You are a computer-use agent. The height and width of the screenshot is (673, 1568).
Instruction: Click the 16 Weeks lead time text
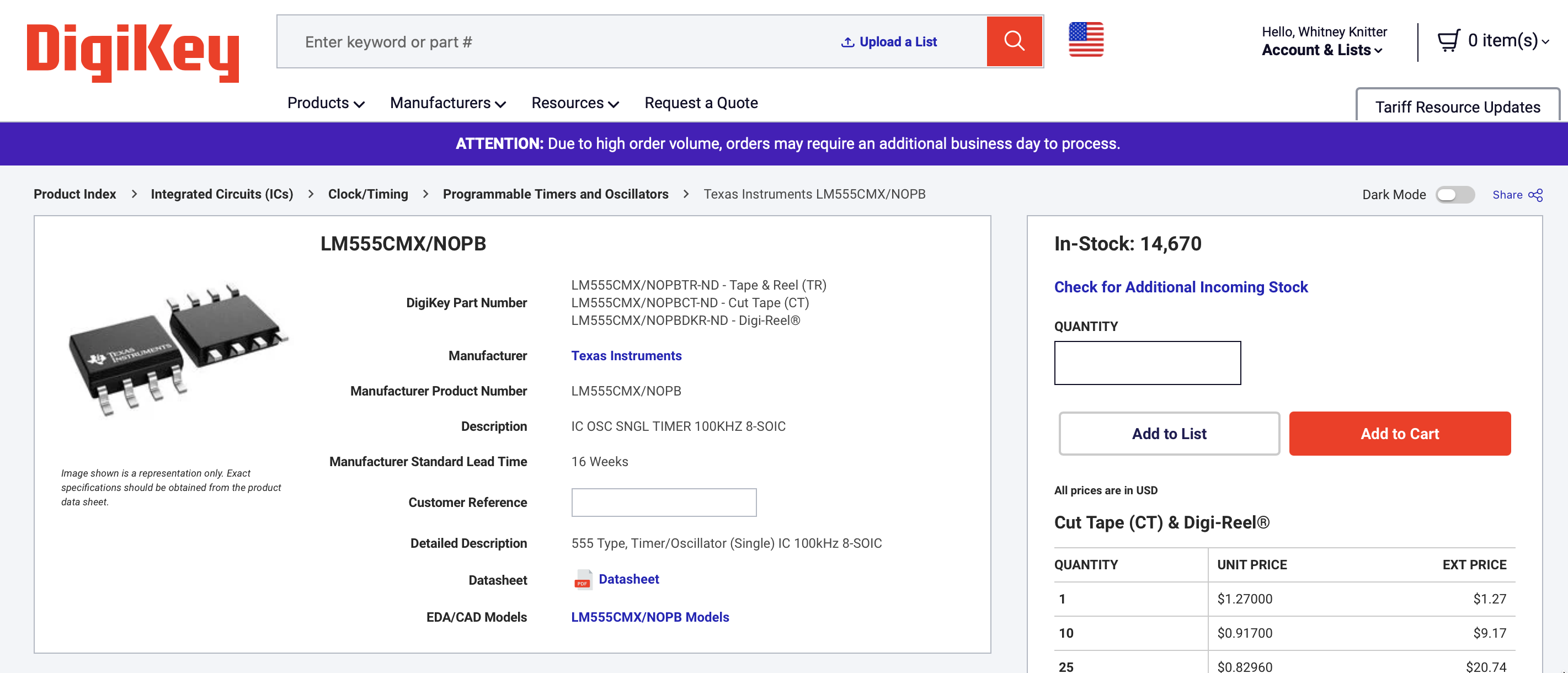click(600, 462)
